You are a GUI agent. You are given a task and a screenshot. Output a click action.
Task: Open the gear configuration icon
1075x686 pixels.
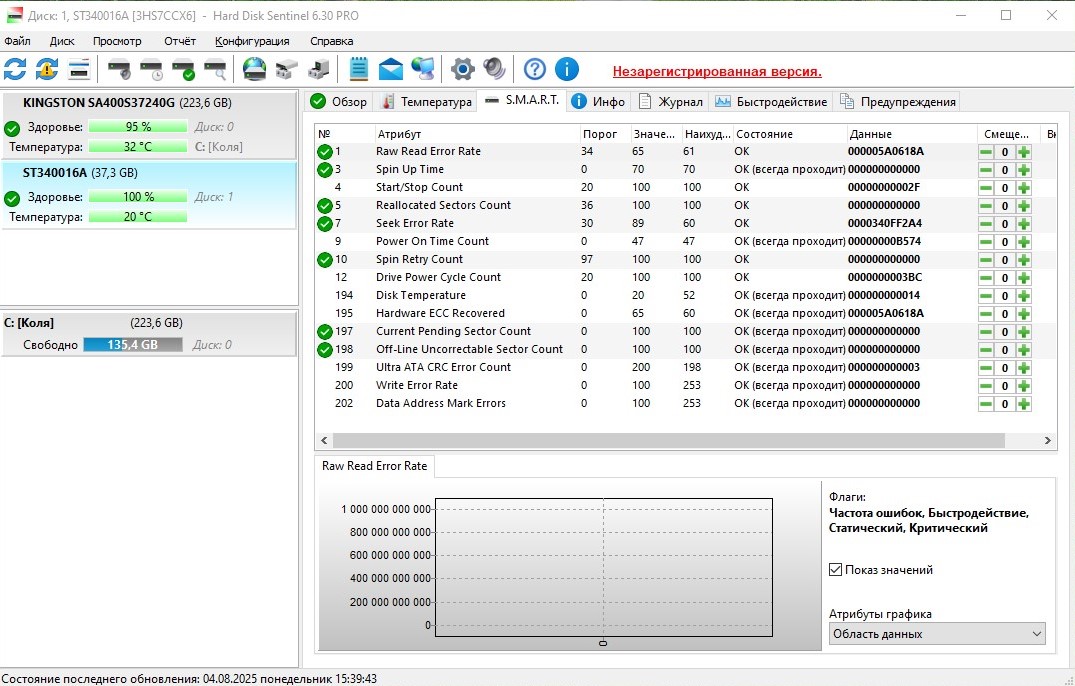(x=462, y=69)
